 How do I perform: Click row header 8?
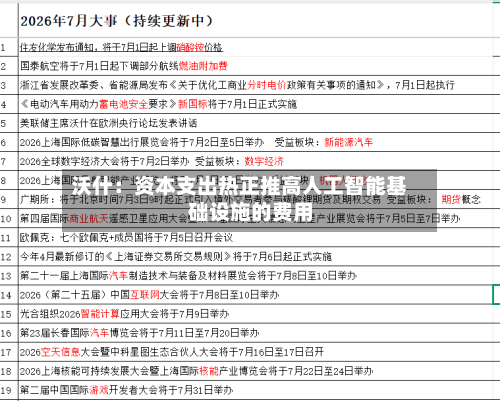9,180
